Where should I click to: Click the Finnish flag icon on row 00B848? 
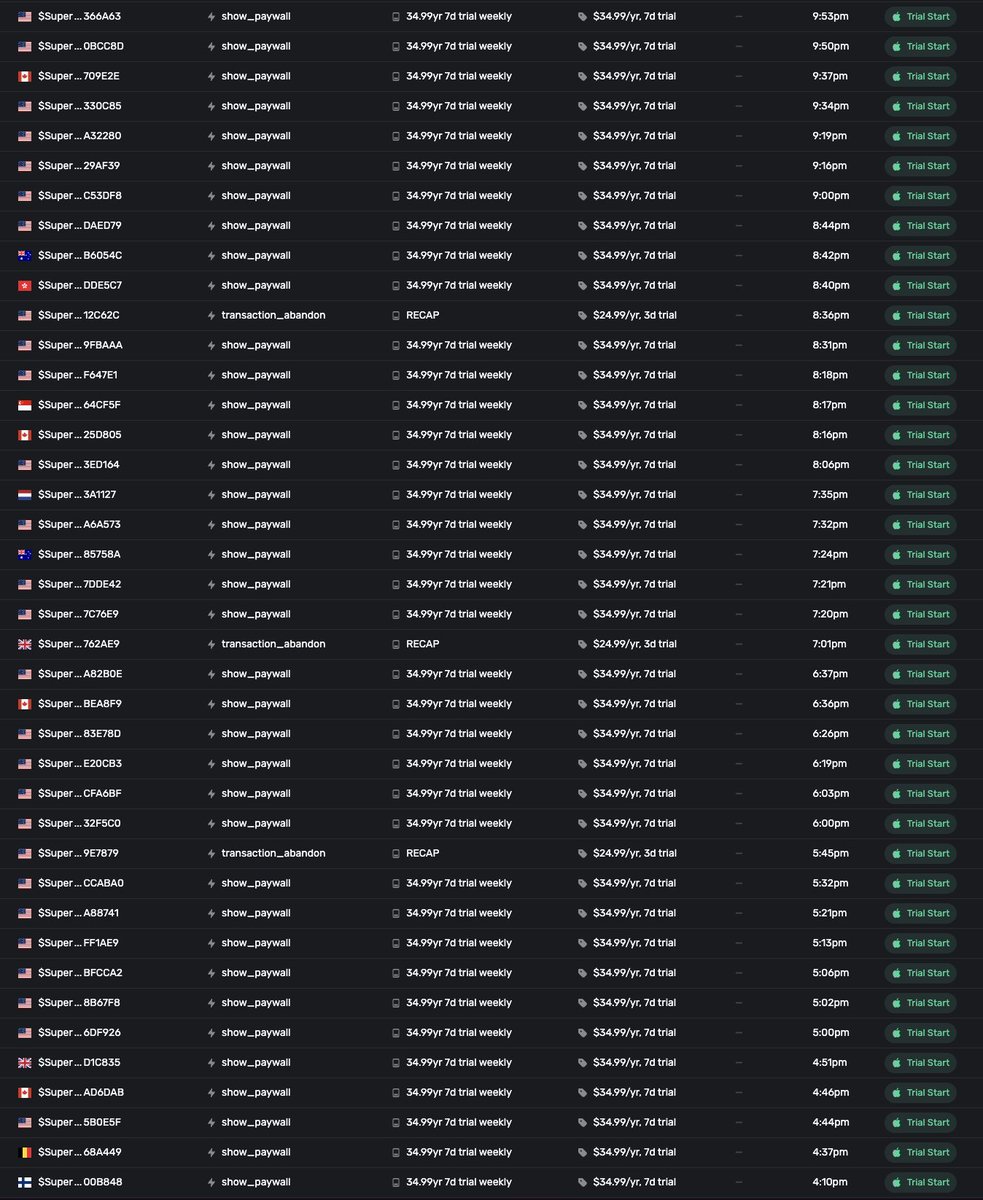25,1182
